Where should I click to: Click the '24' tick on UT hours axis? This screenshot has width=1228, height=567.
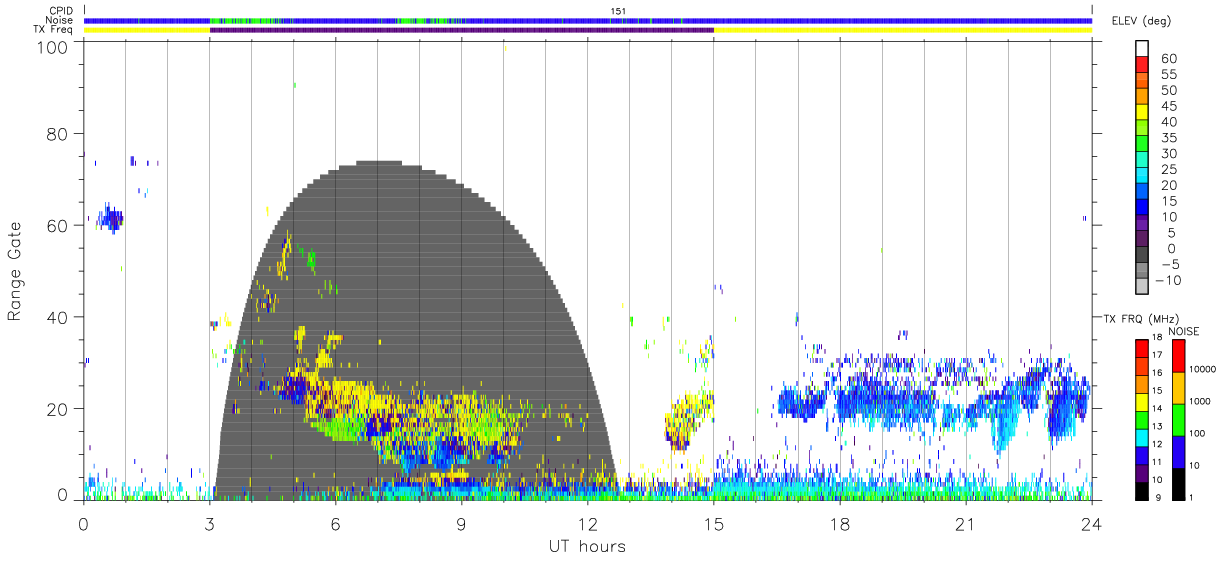click(x=1091, y=524)
